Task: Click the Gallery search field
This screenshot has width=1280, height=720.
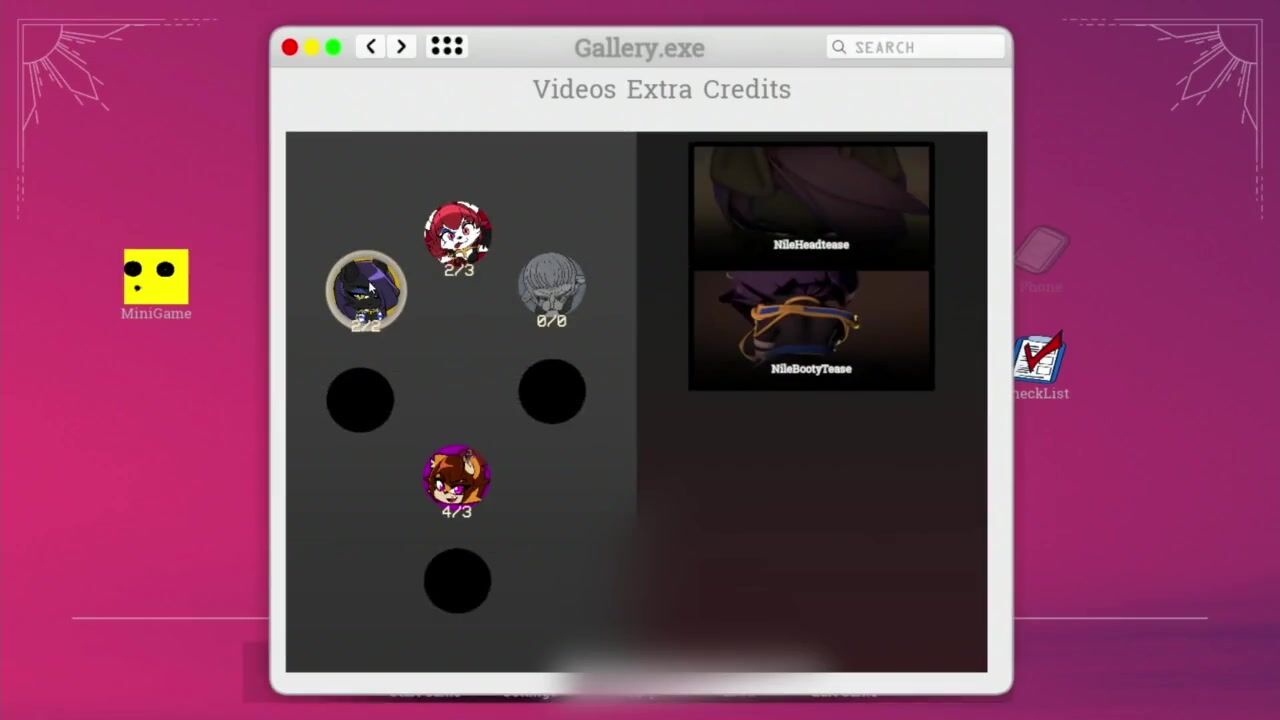Action: click(915, 47)
